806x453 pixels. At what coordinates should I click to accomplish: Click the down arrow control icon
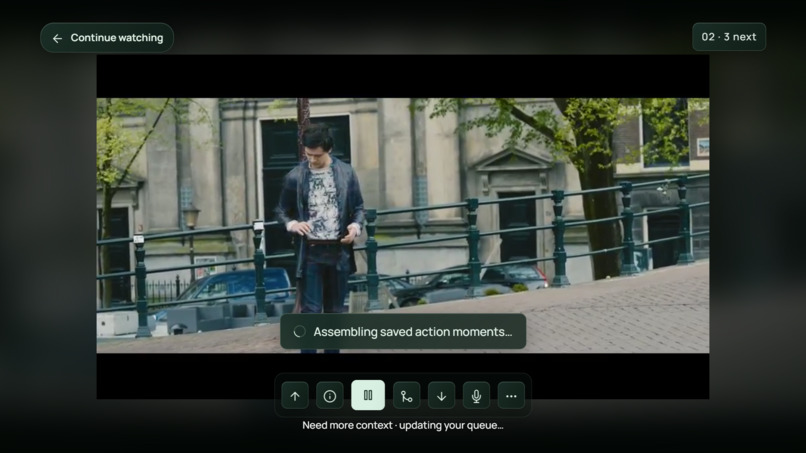coord(442,396)
